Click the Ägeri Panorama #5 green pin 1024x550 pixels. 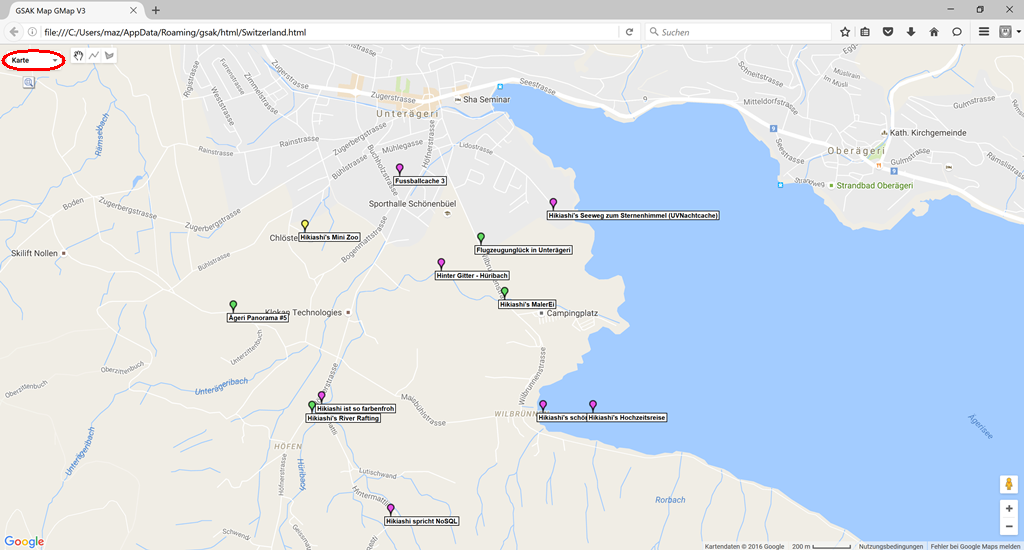(x=233, y=306)
